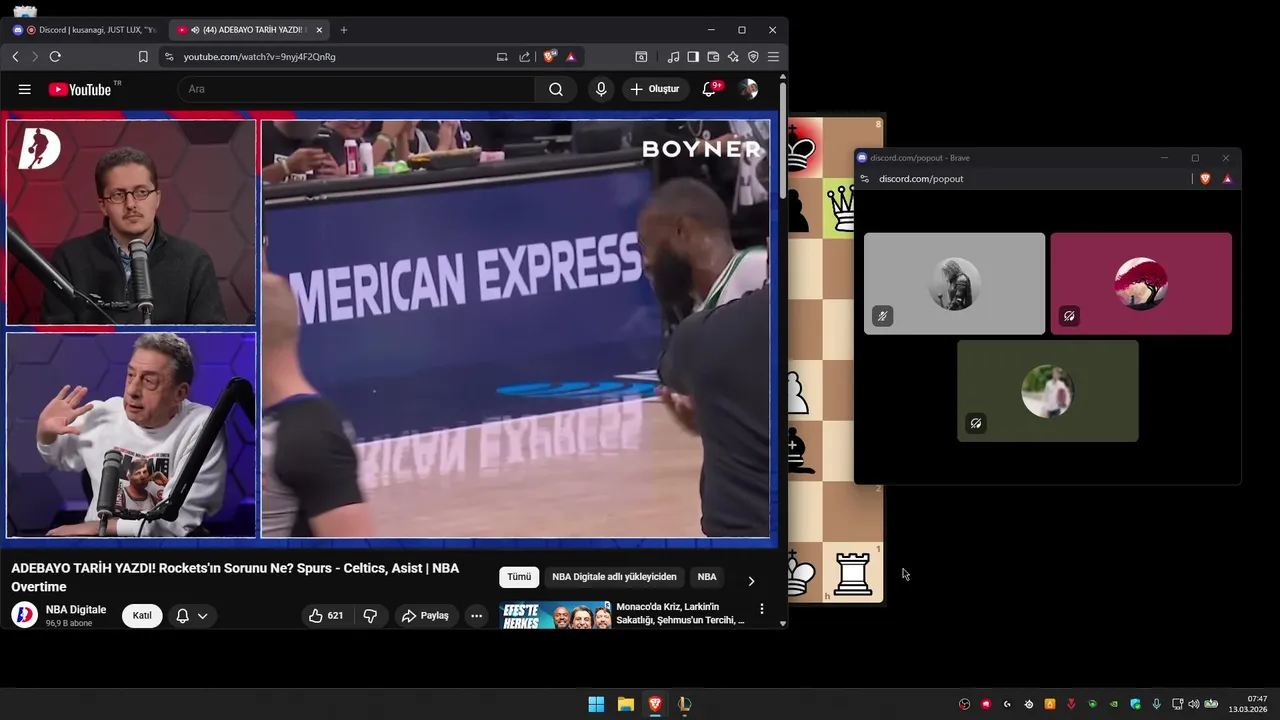Screen dimensions: 1280x720
Task: Open the more actions three-dot button
Action: [x=477, y=616]
